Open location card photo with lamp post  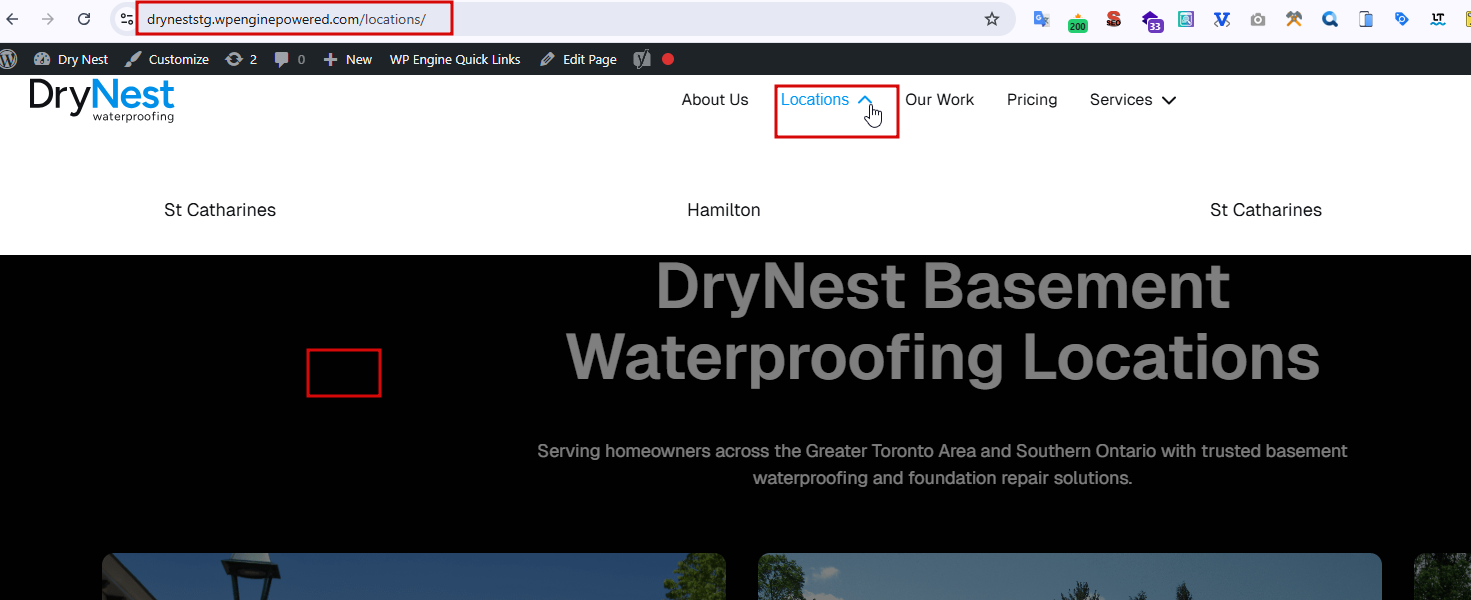coord(413,577)
